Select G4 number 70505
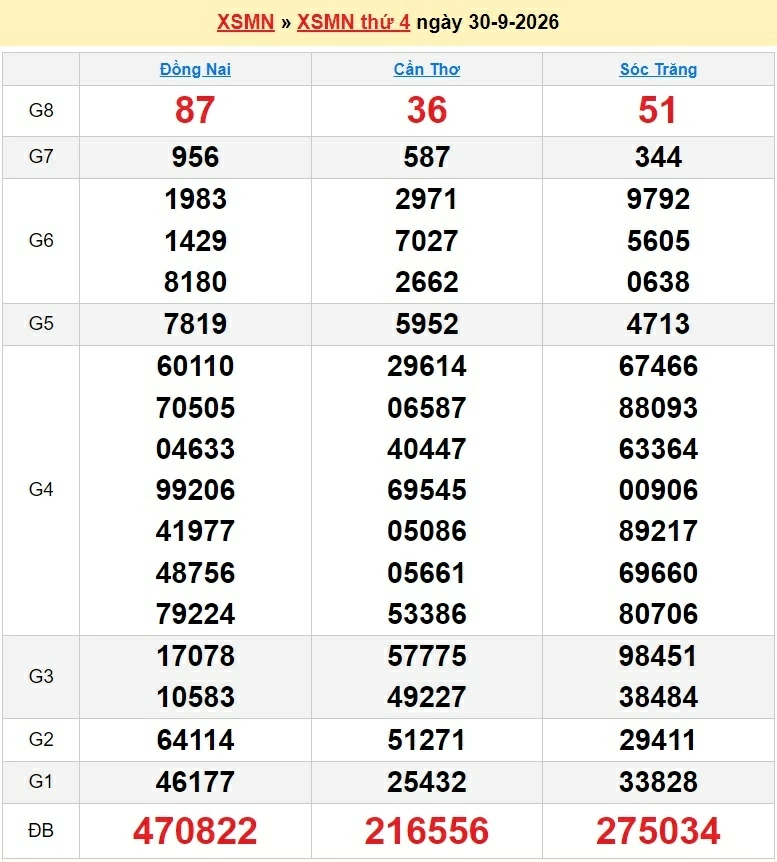The image size is (777, 862). click(x=195, y=408)
